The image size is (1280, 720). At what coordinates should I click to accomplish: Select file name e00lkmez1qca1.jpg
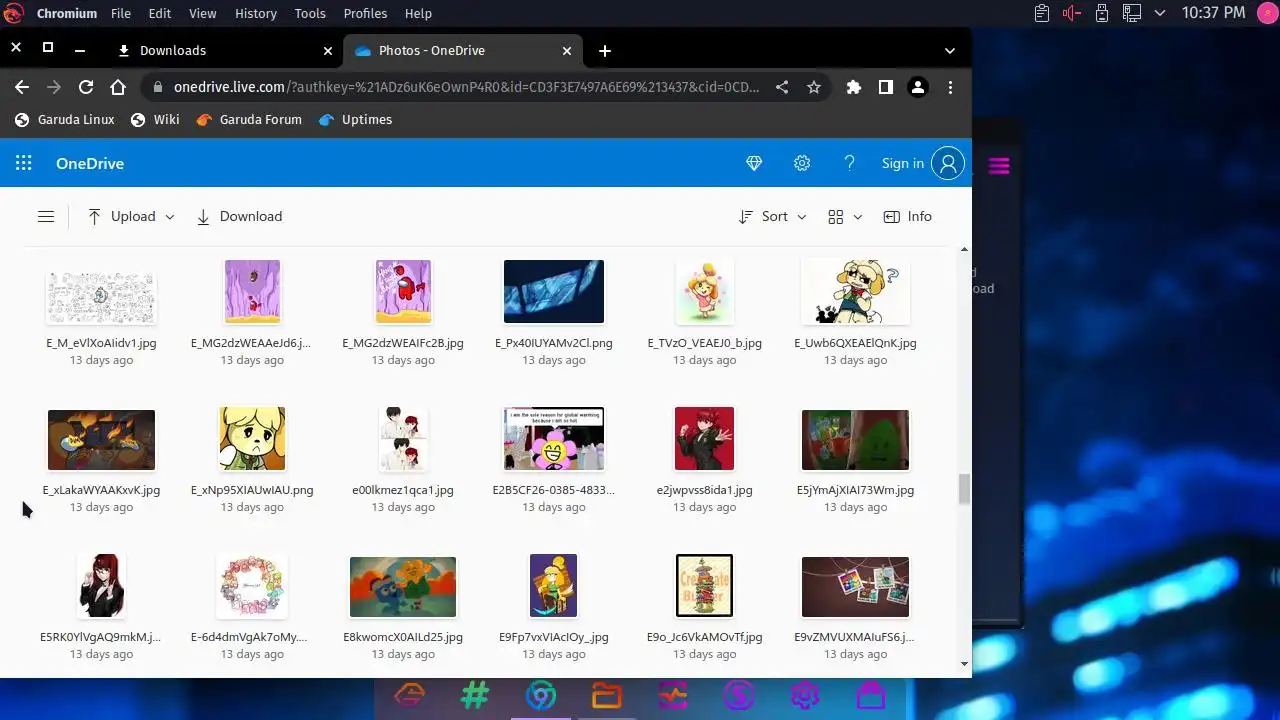point(403,490)
